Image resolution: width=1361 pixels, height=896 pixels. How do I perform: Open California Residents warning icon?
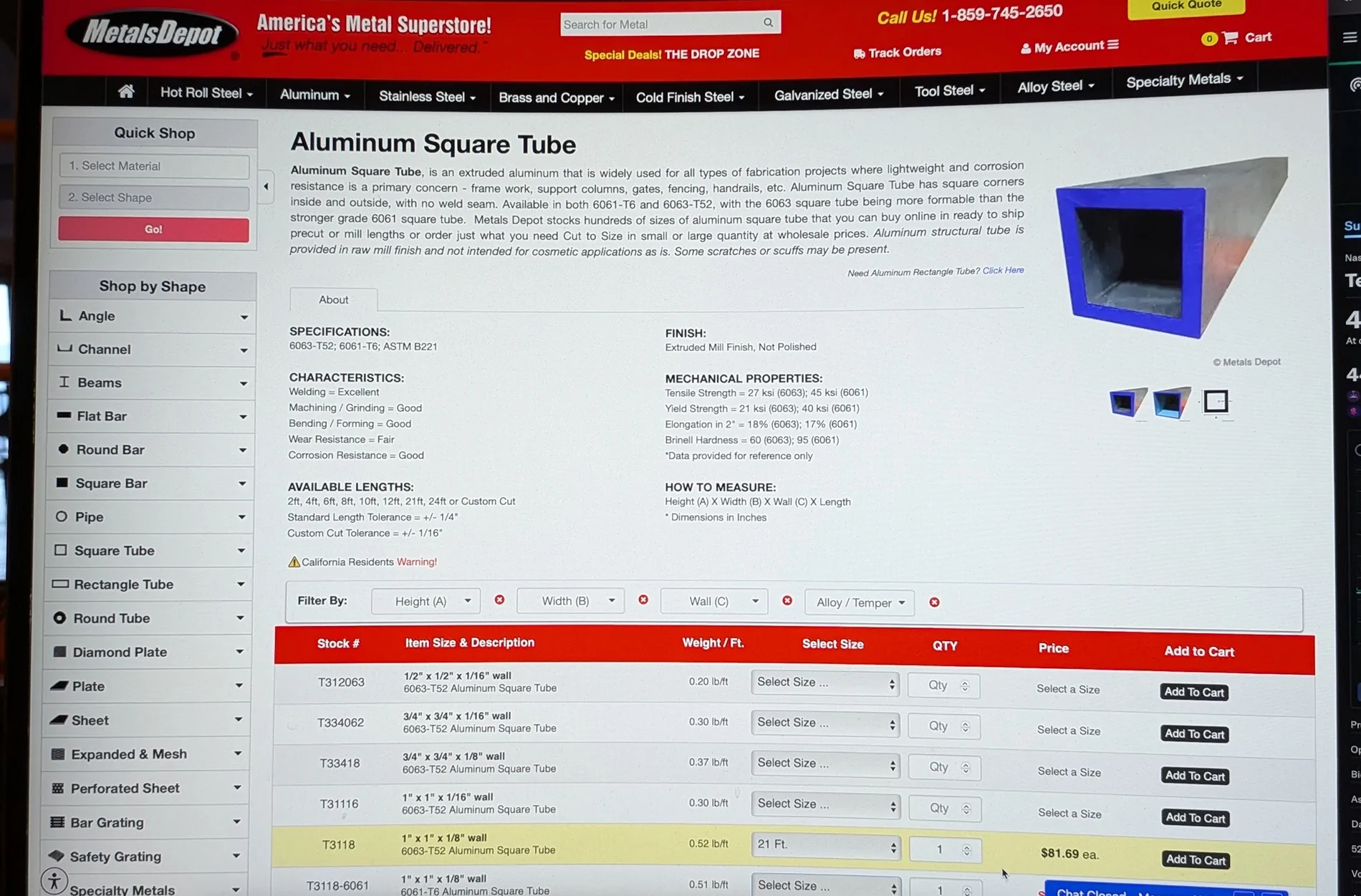[x=294, y=562]
